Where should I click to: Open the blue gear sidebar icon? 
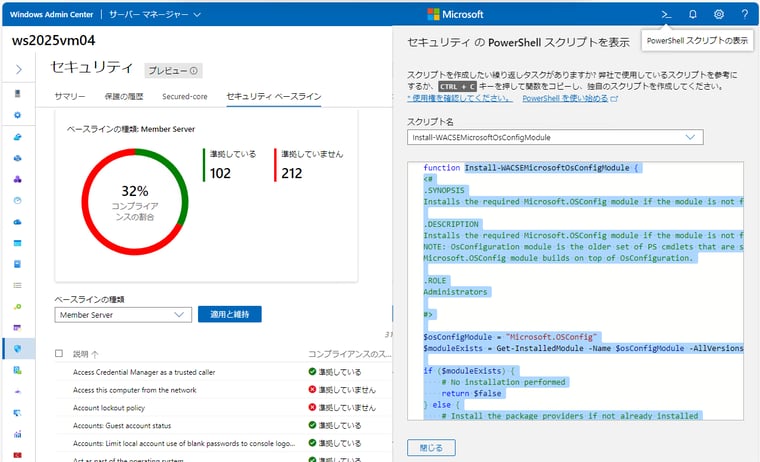coord(17,115)
